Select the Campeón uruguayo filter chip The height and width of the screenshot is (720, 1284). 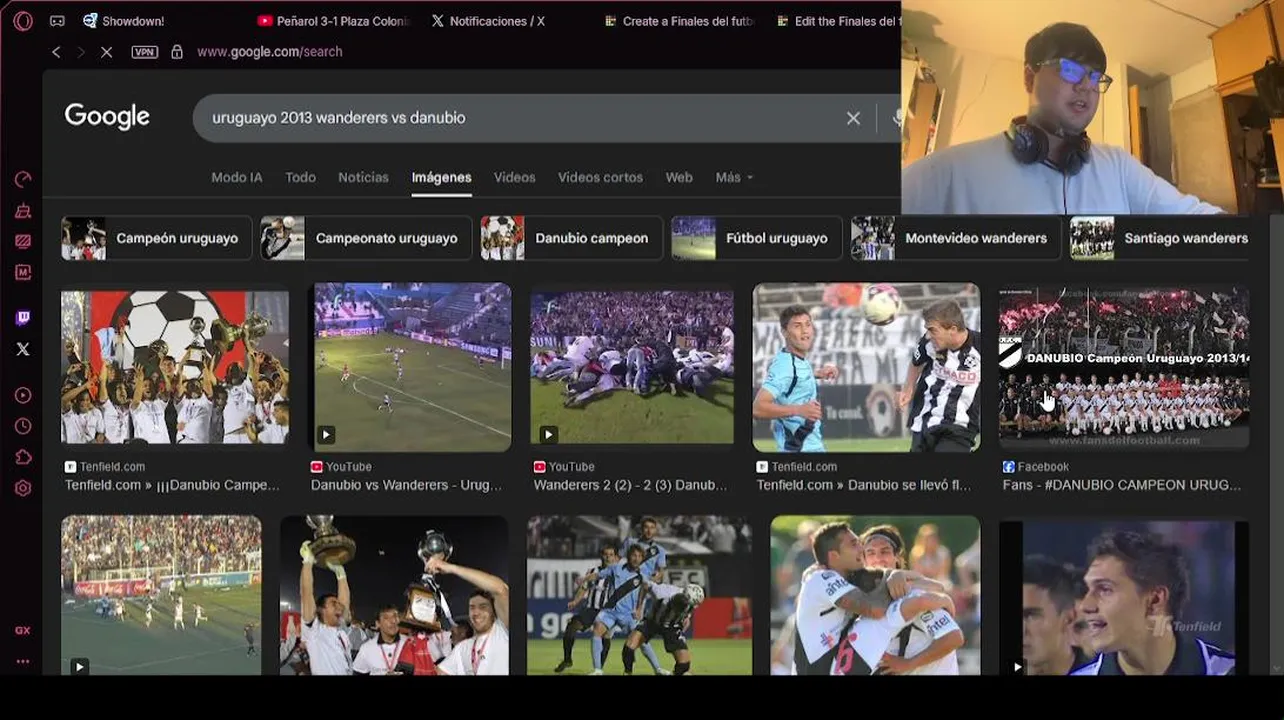coord(157,238)
